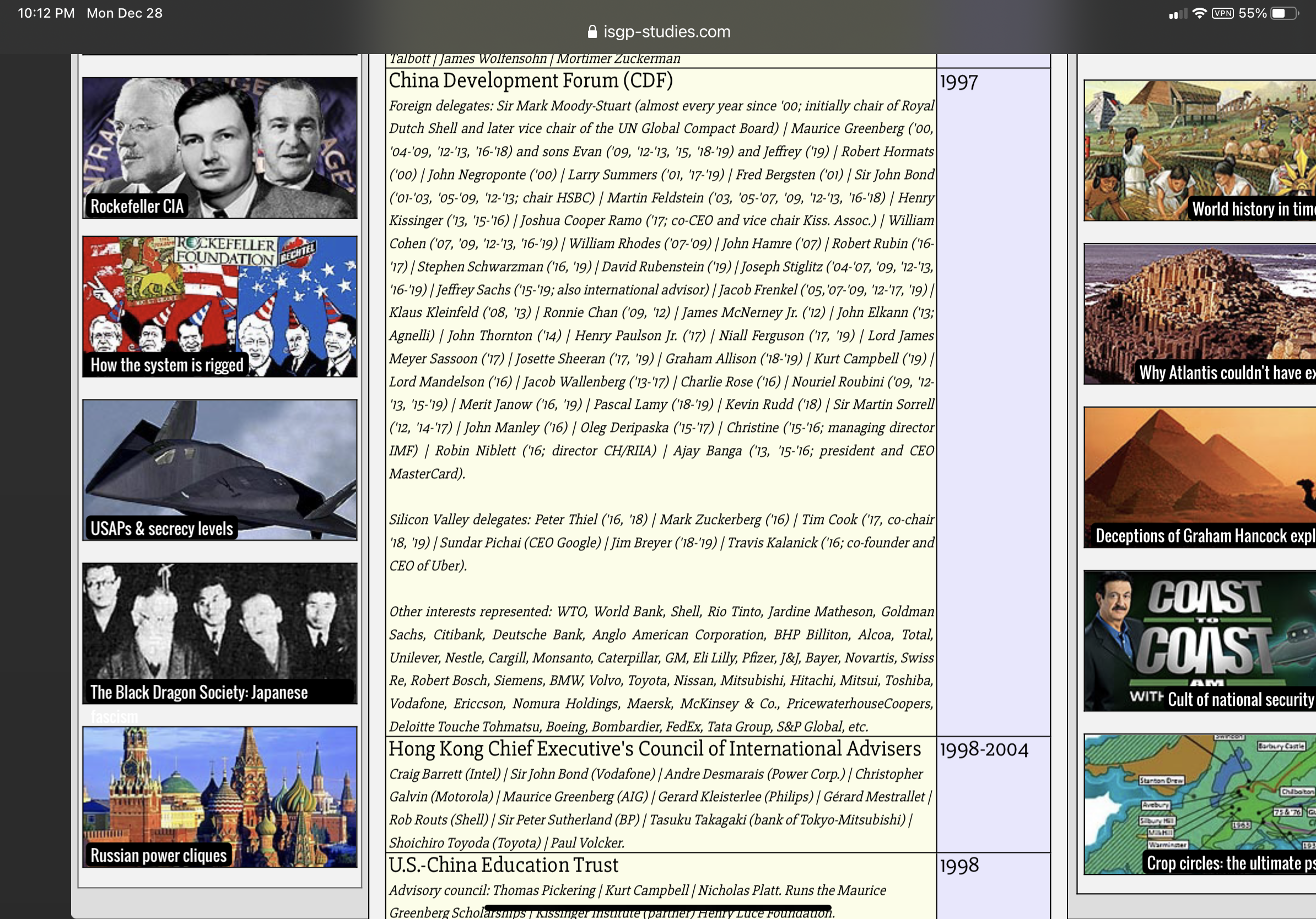Click the Hong Kong Chief Executive's Council heading
Screen dimensions: 1316x919
coord(655,749)
